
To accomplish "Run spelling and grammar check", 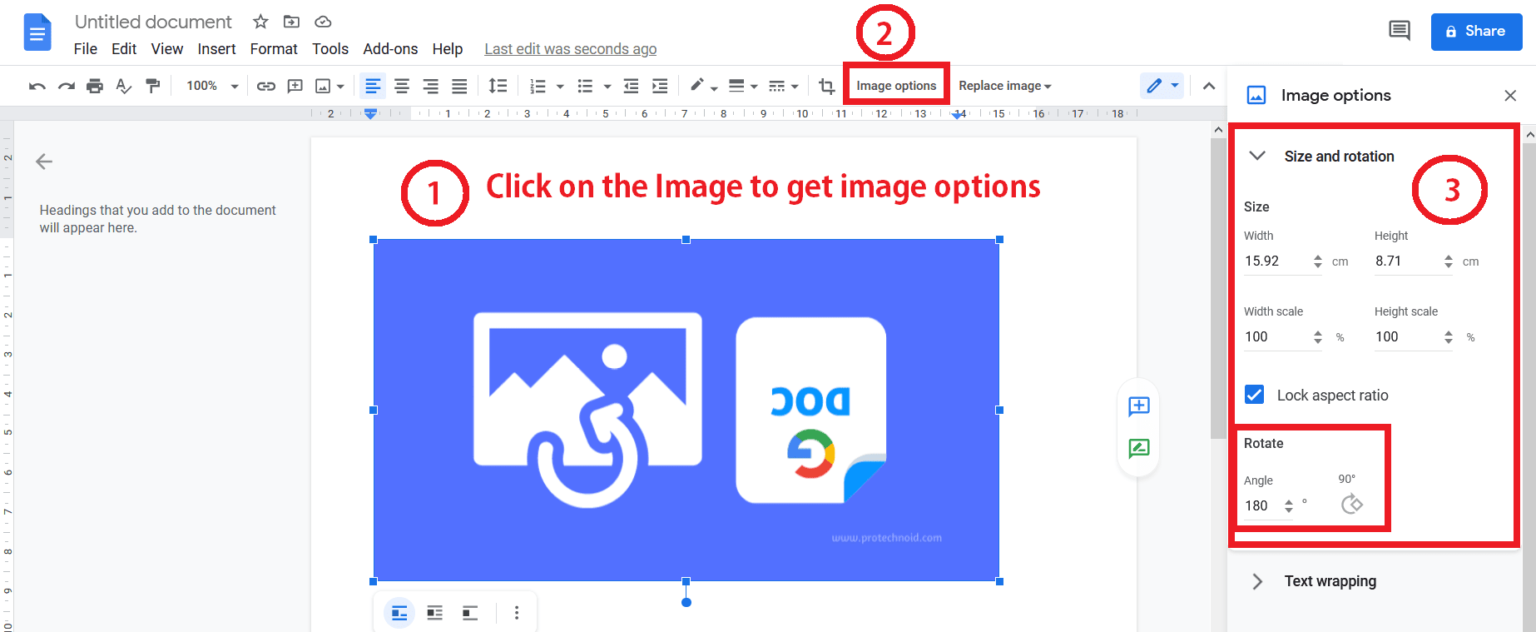I will (x=123, y=86).
